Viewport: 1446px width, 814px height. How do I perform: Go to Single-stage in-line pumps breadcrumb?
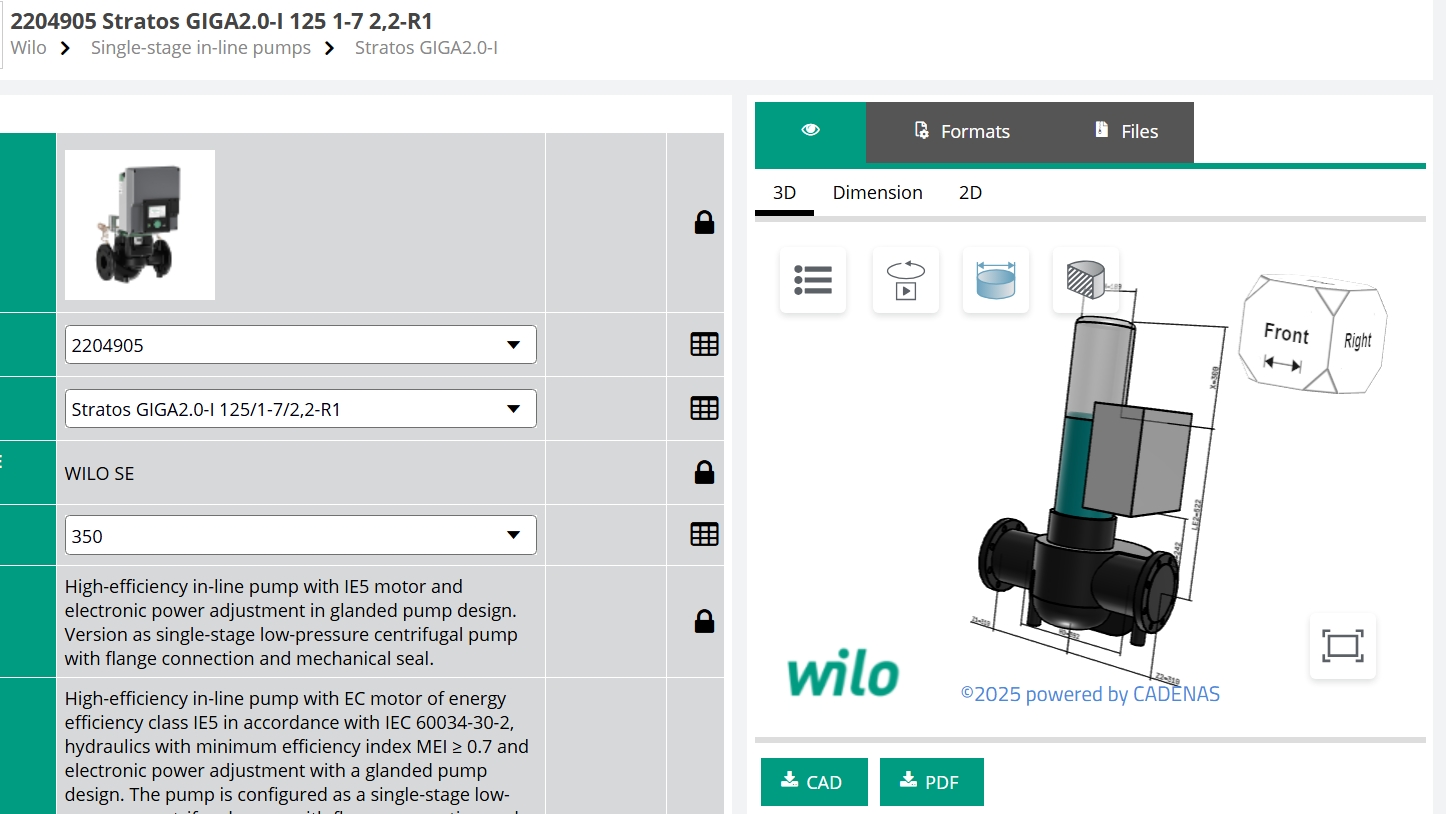(x=200, y=48)
